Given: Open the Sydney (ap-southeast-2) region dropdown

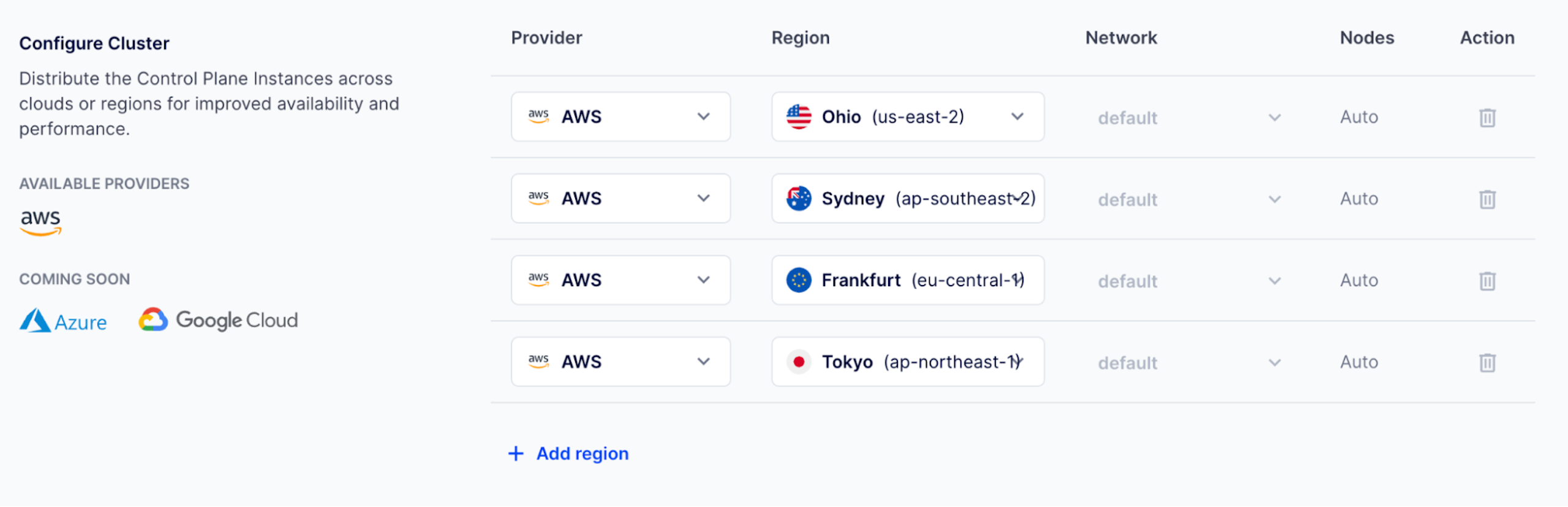Looking at the screenshot, I should (x=907, y=199).
